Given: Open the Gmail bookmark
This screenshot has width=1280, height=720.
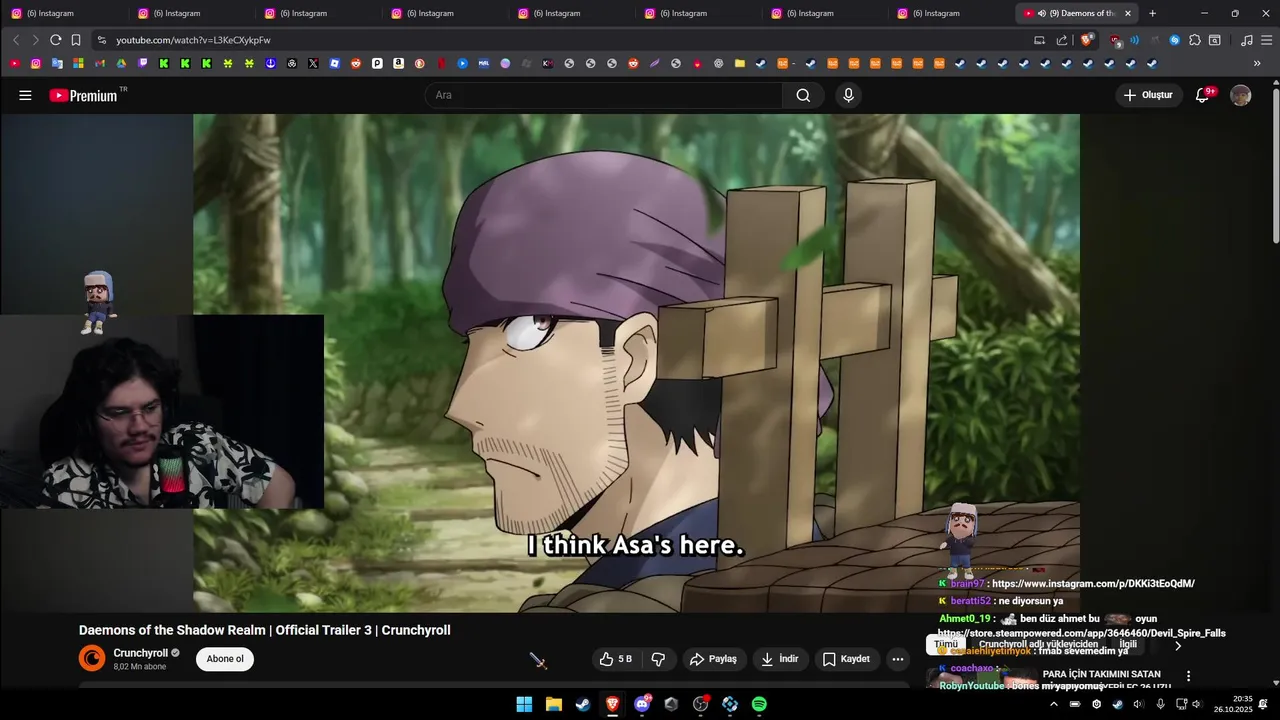Looking at the screenshot, I should 100,63.
